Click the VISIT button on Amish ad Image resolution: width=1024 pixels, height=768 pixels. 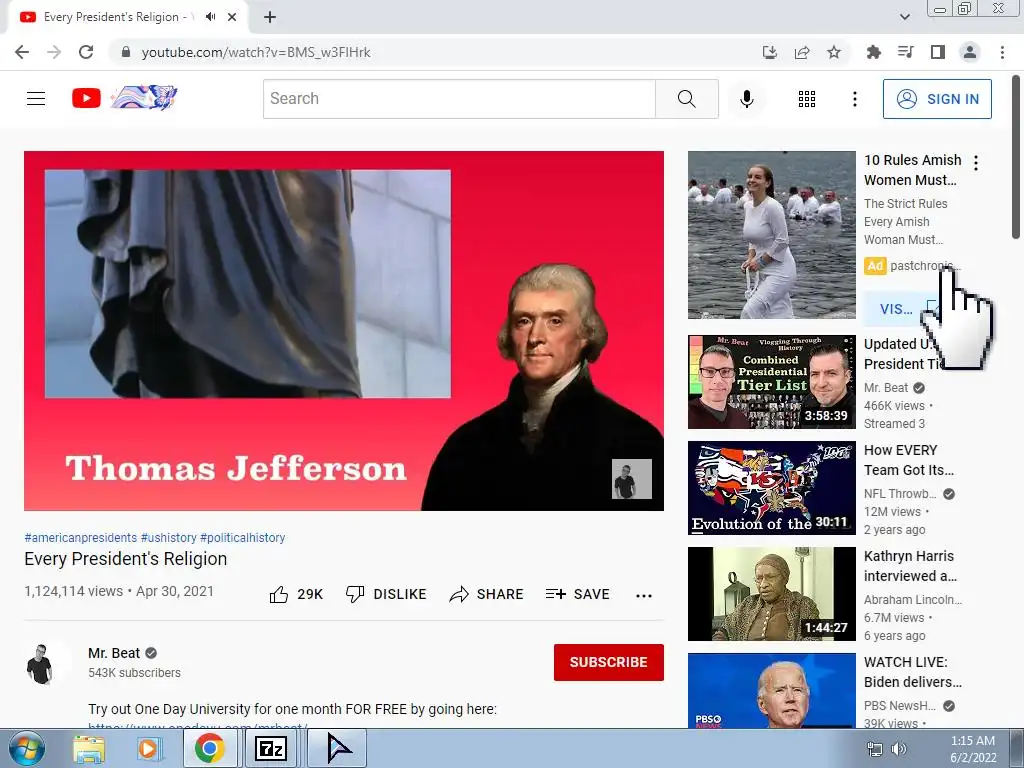pyautogui.click(x=896, y=309)
